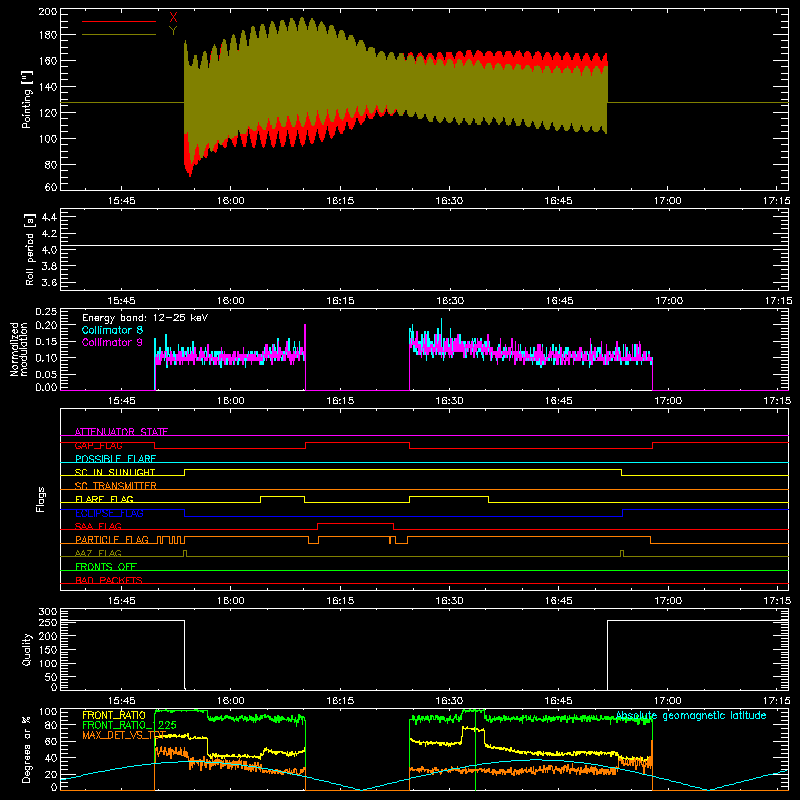Click the "16:30" label below Roll period plot
Viewport: 800px width, 800px height.
449,301
